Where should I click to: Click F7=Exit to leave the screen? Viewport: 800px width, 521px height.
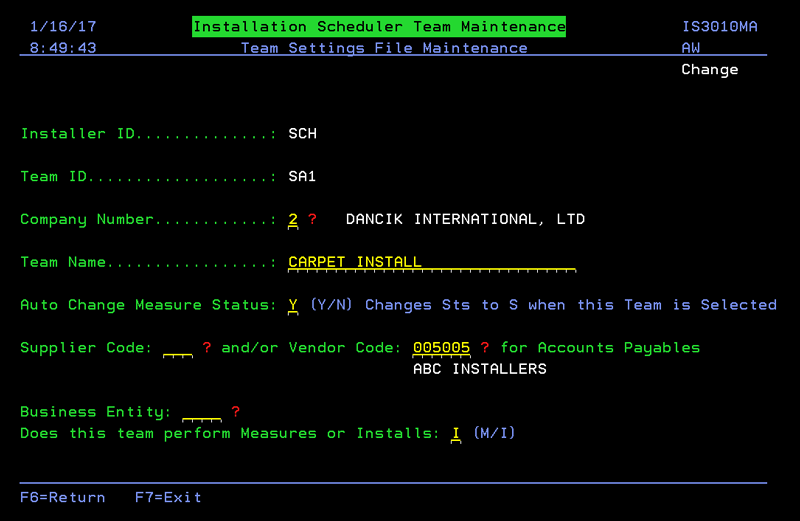pos(168,497)
